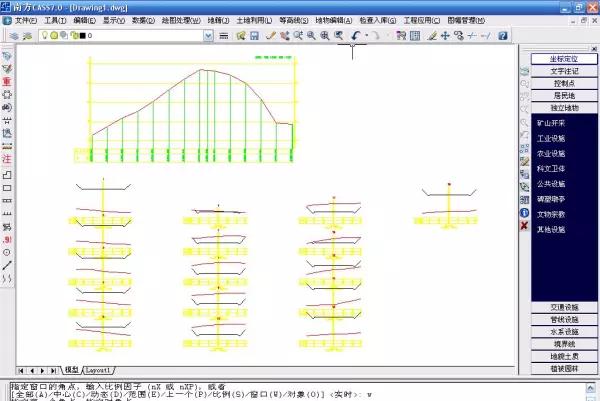
Task: Click the 文字注记 button
Action: click(x=564, y=71)
